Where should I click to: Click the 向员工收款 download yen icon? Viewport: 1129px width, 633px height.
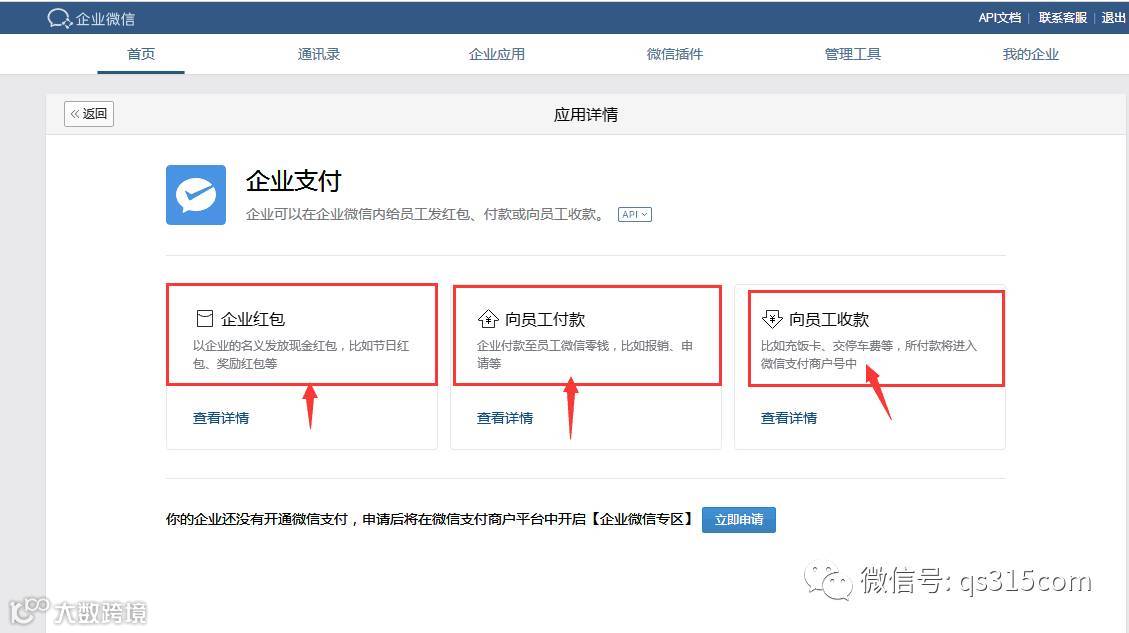[x=772, y=318]
